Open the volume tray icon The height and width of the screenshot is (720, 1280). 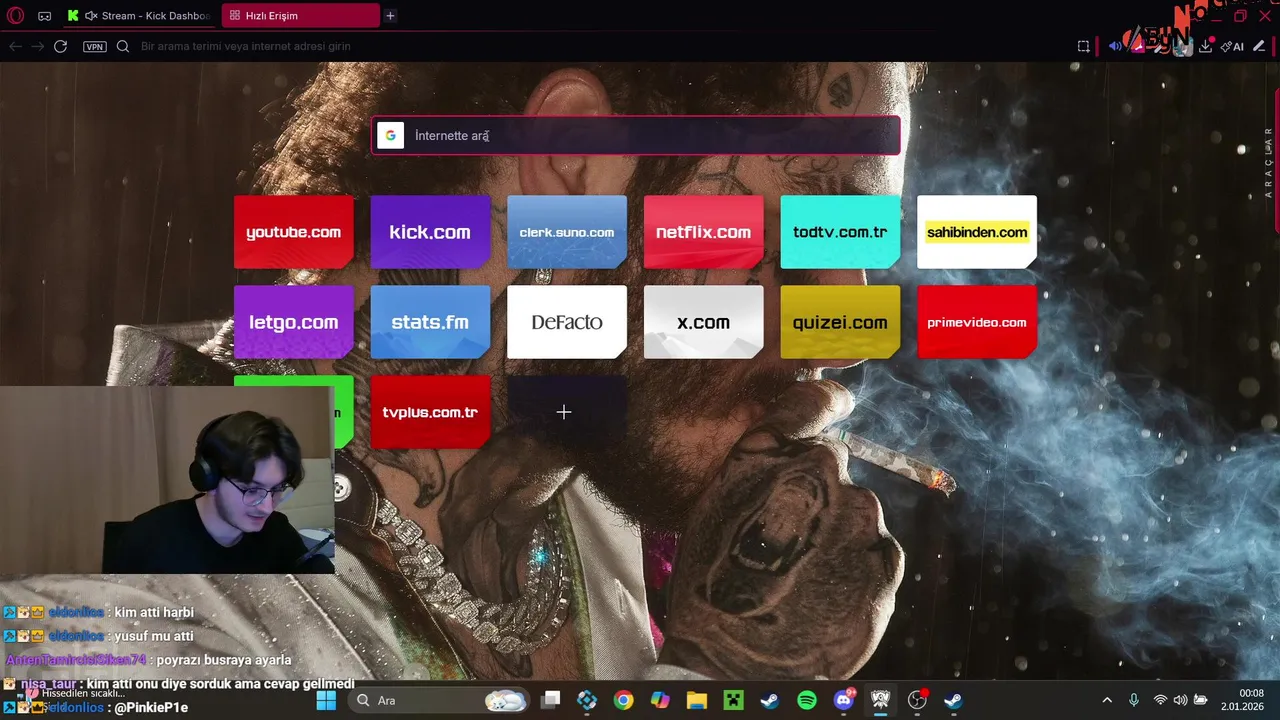point(1180,700)
